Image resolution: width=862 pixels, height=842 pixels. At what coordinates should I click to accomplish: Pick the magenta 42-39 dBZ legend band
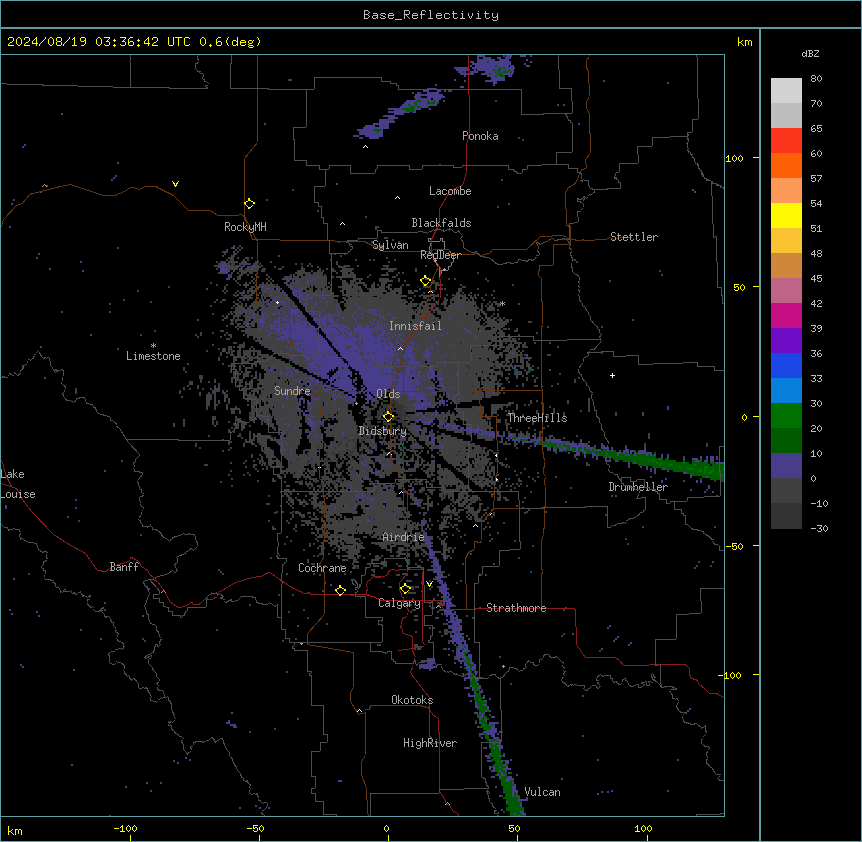point(786,315)
